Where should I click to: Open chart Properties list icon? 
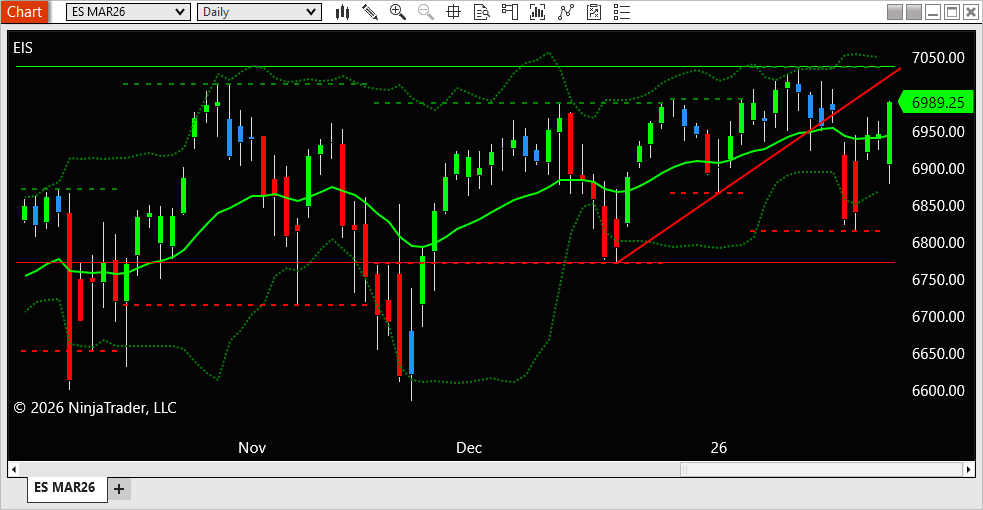(622, 12)
